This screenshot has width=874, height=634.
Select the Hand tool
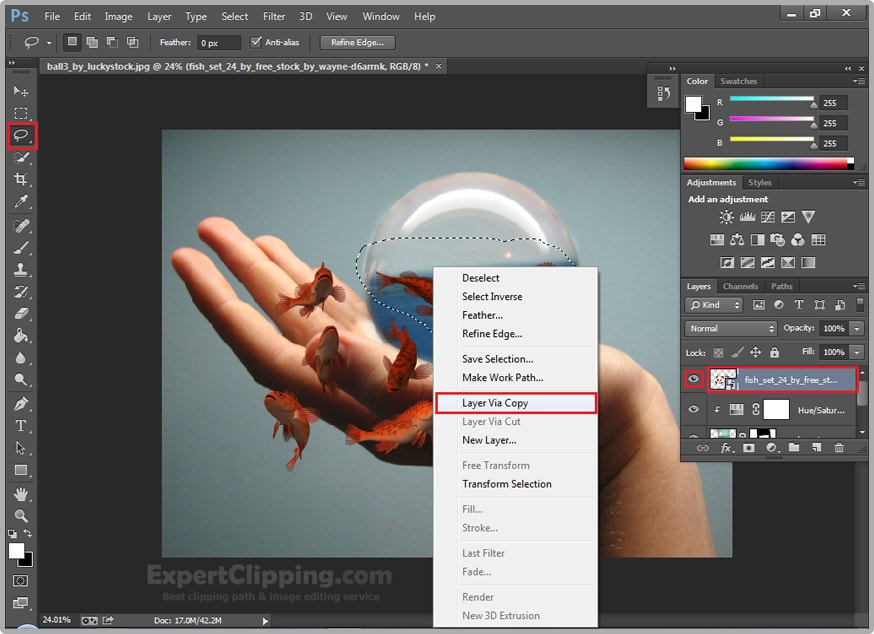point(21,494)
